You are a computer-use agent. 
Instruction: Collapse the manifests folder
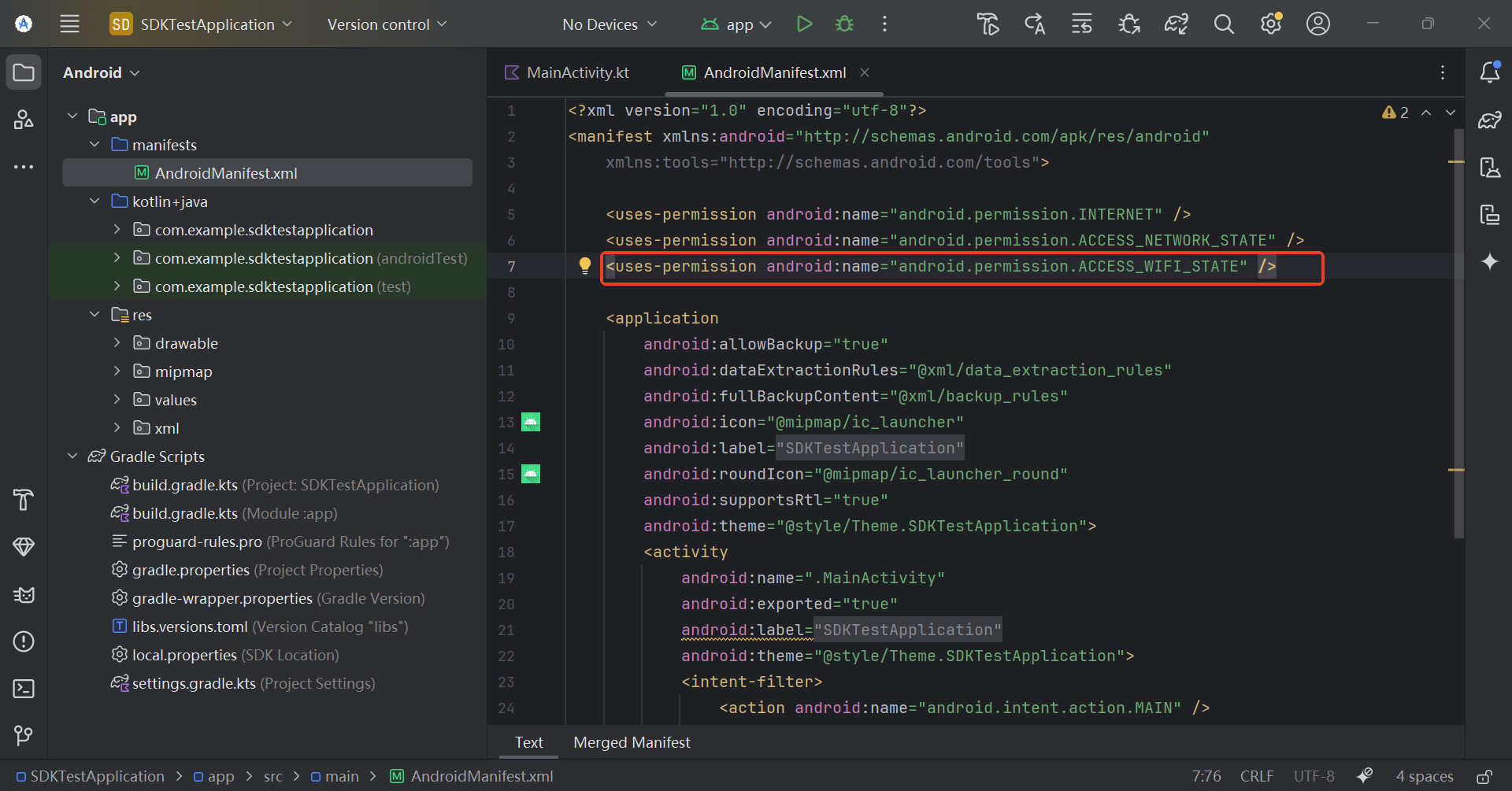(94, 144)
